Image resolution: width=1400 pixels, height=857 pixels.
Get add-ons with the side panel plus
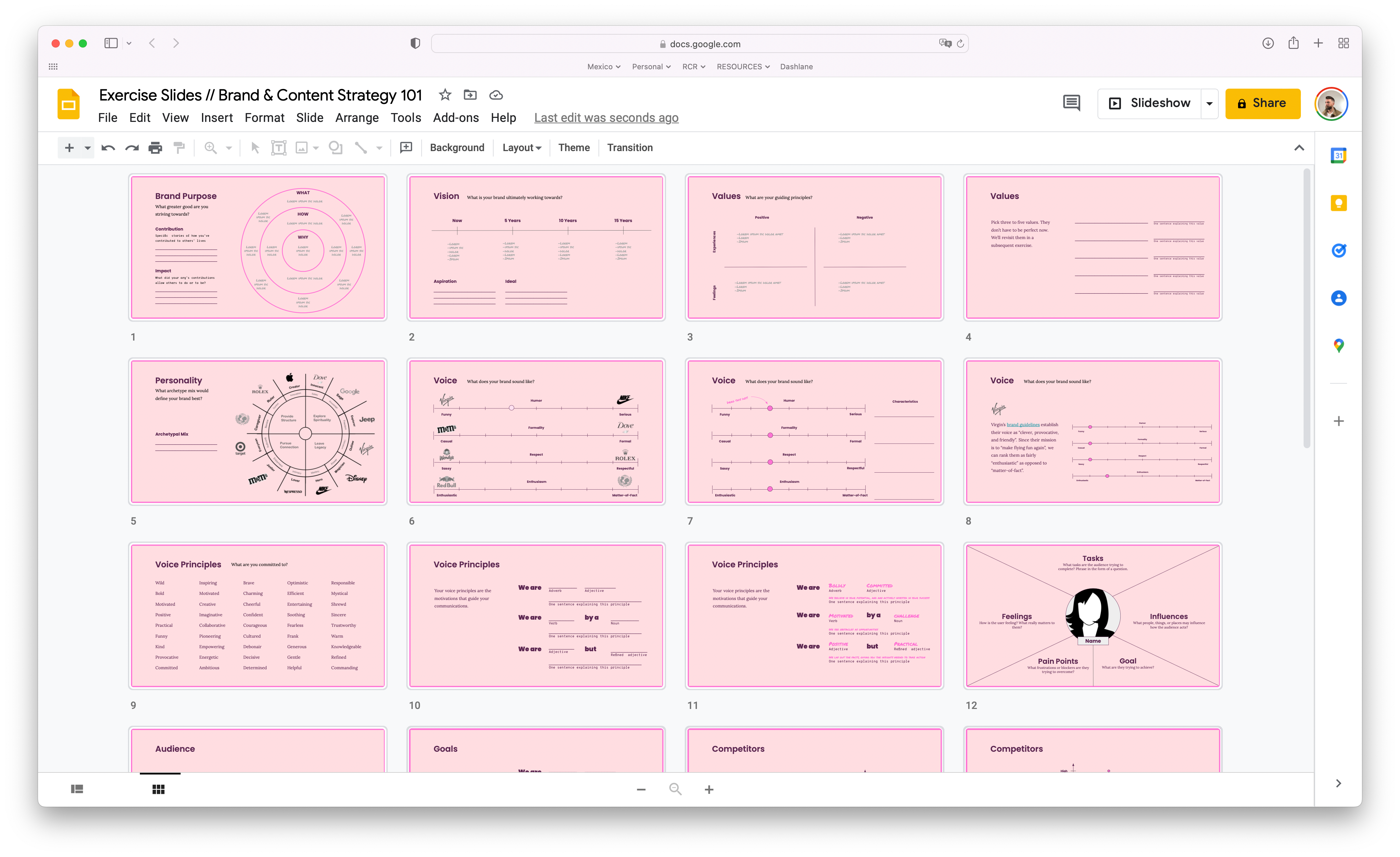1338,421
